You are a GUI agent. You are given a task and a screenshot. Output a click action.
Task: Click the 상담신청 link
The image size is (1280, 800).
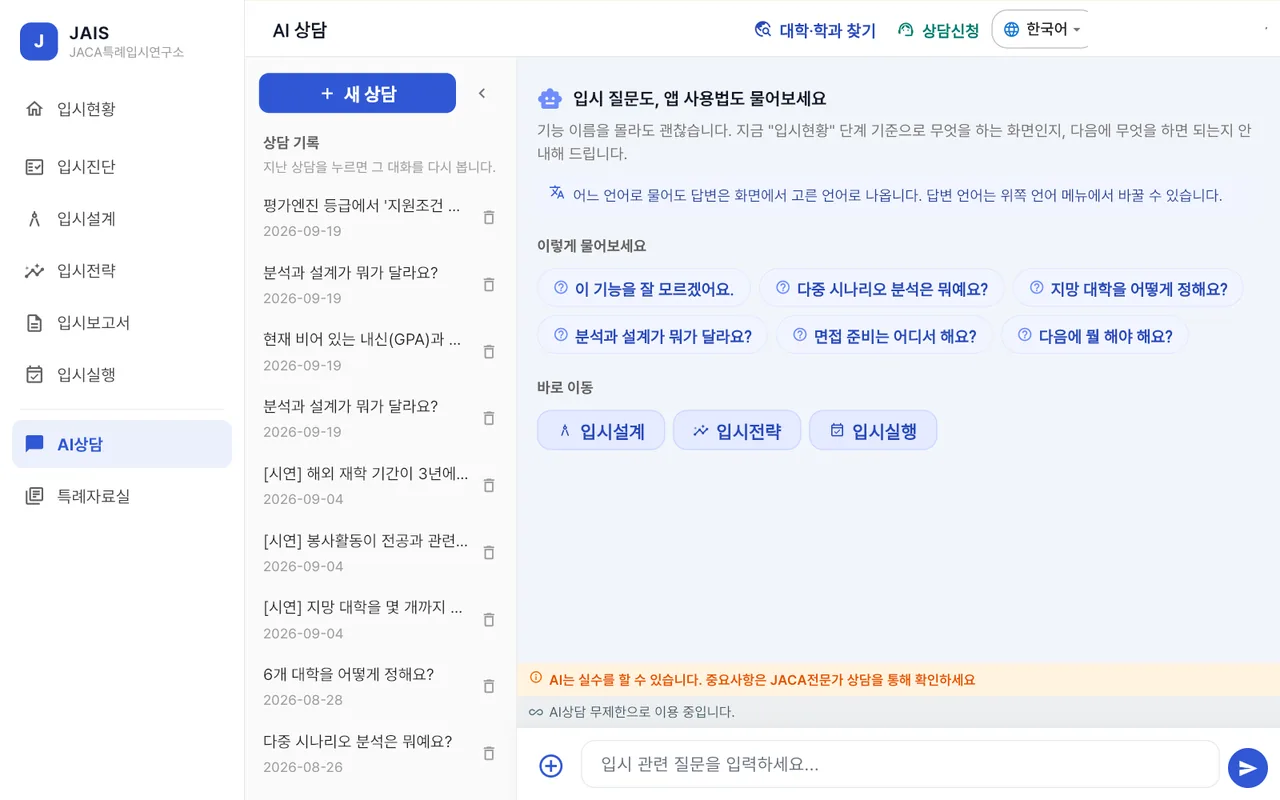938,30
